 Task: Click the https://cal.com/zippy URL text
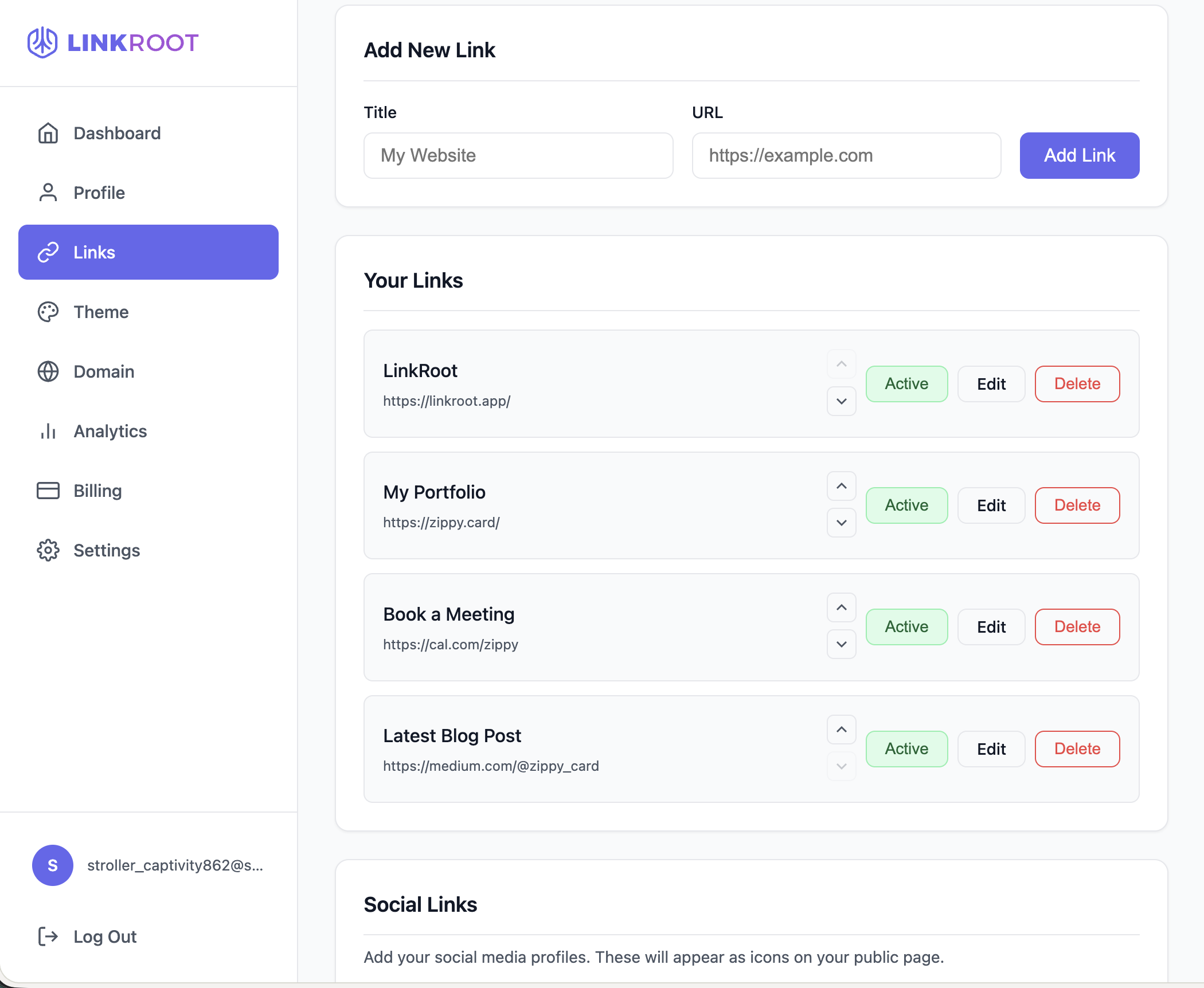click(451, 645)
